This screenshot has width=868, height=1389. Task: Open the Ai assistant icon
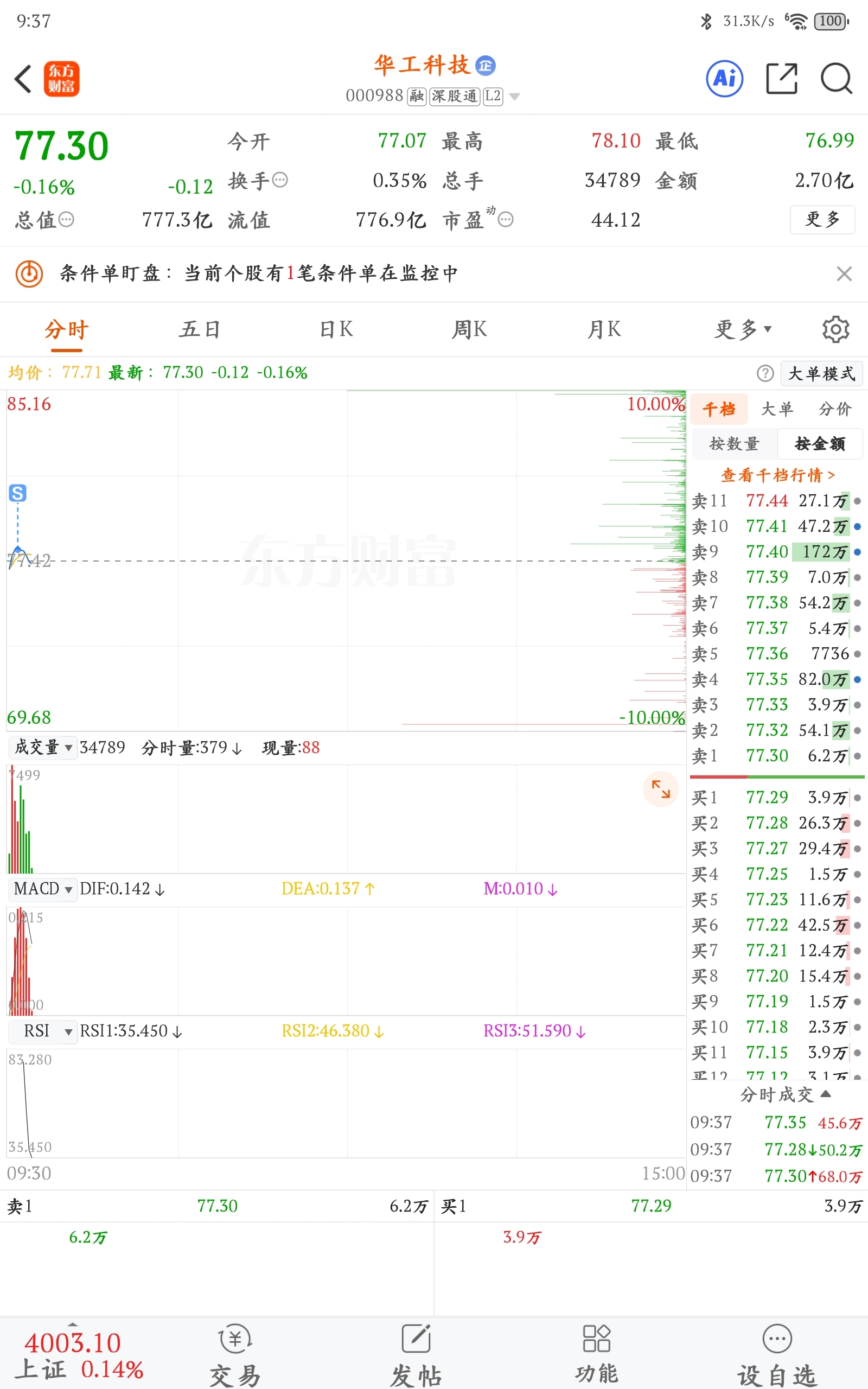724,78
